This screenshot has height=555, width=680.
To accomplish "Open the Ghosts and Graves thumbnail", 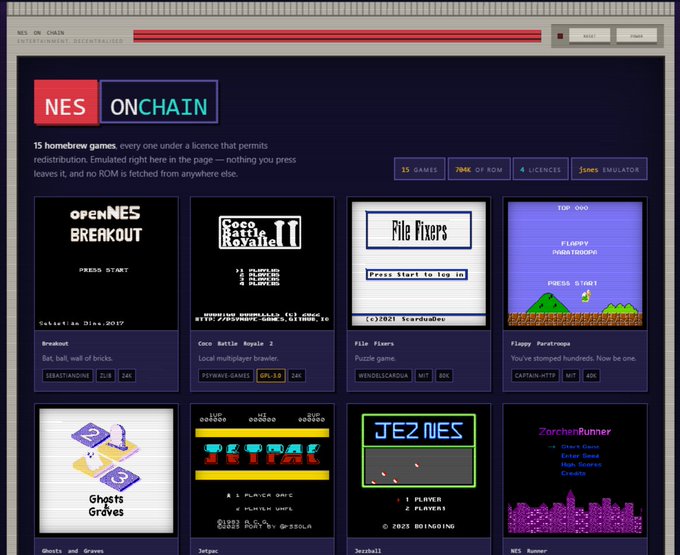I will (x=106, y=471).
